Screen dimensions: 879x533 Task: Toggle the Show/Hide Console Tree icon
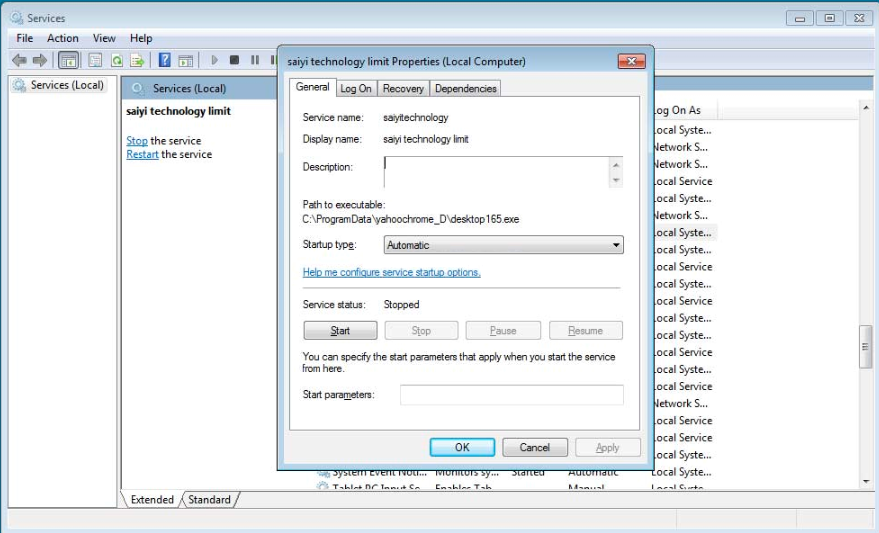pos(68,60)
